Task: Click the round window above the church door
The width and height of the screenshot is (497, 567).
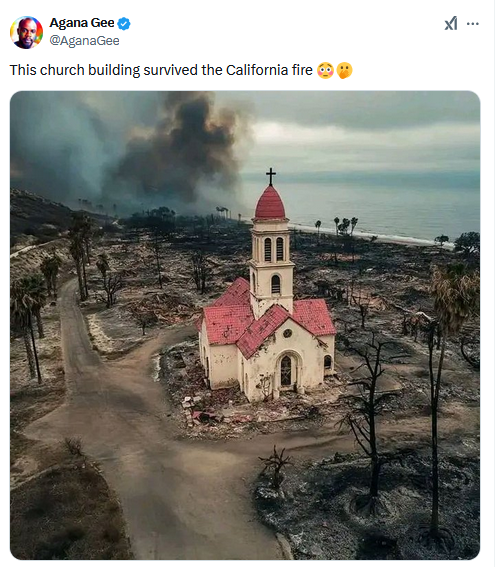Action: [x=288, y=333]
